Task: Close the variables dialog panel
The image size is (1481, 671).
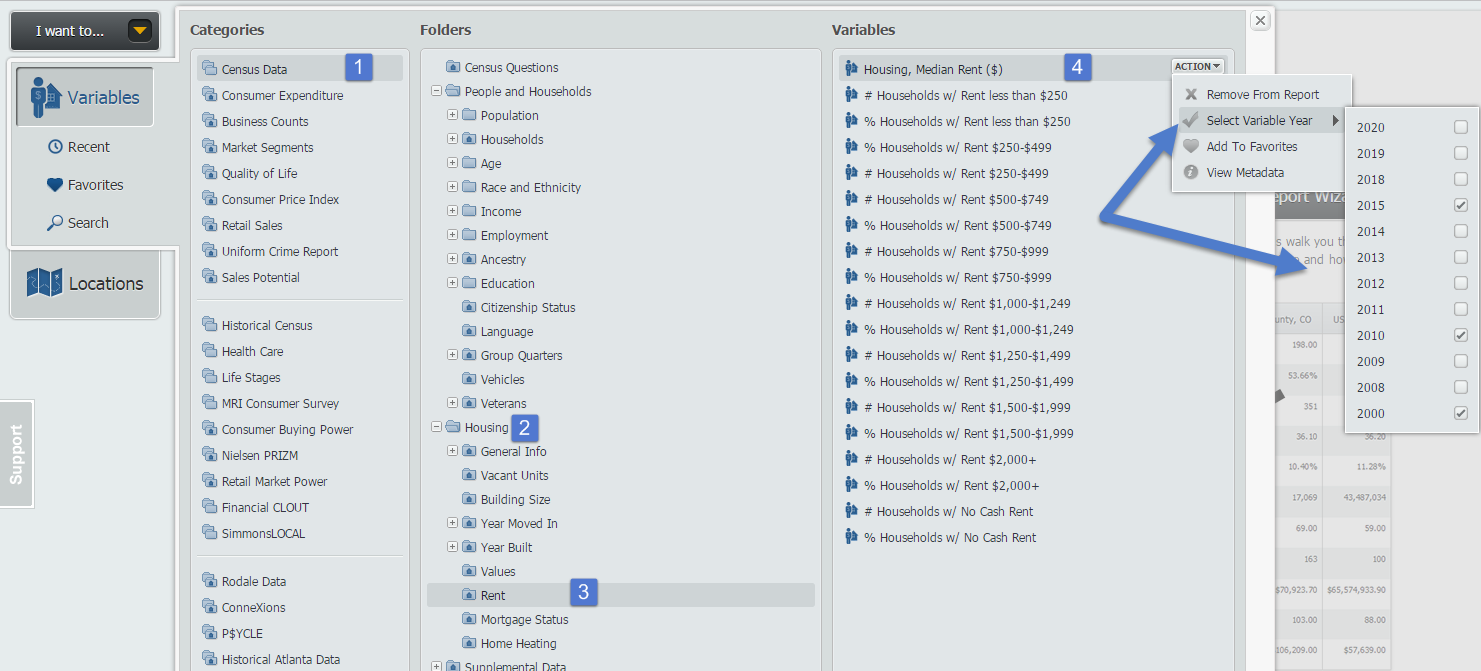Action: (x=1260, y=20)
